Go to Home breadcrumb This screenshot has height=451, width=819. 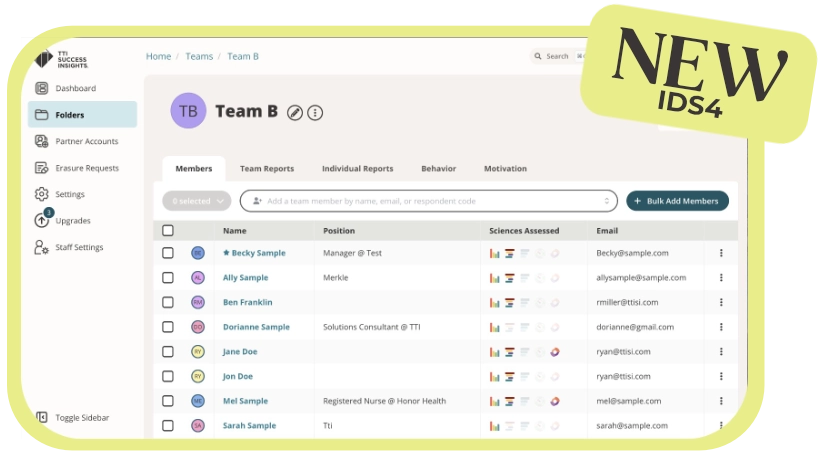[x=158, y=56]
